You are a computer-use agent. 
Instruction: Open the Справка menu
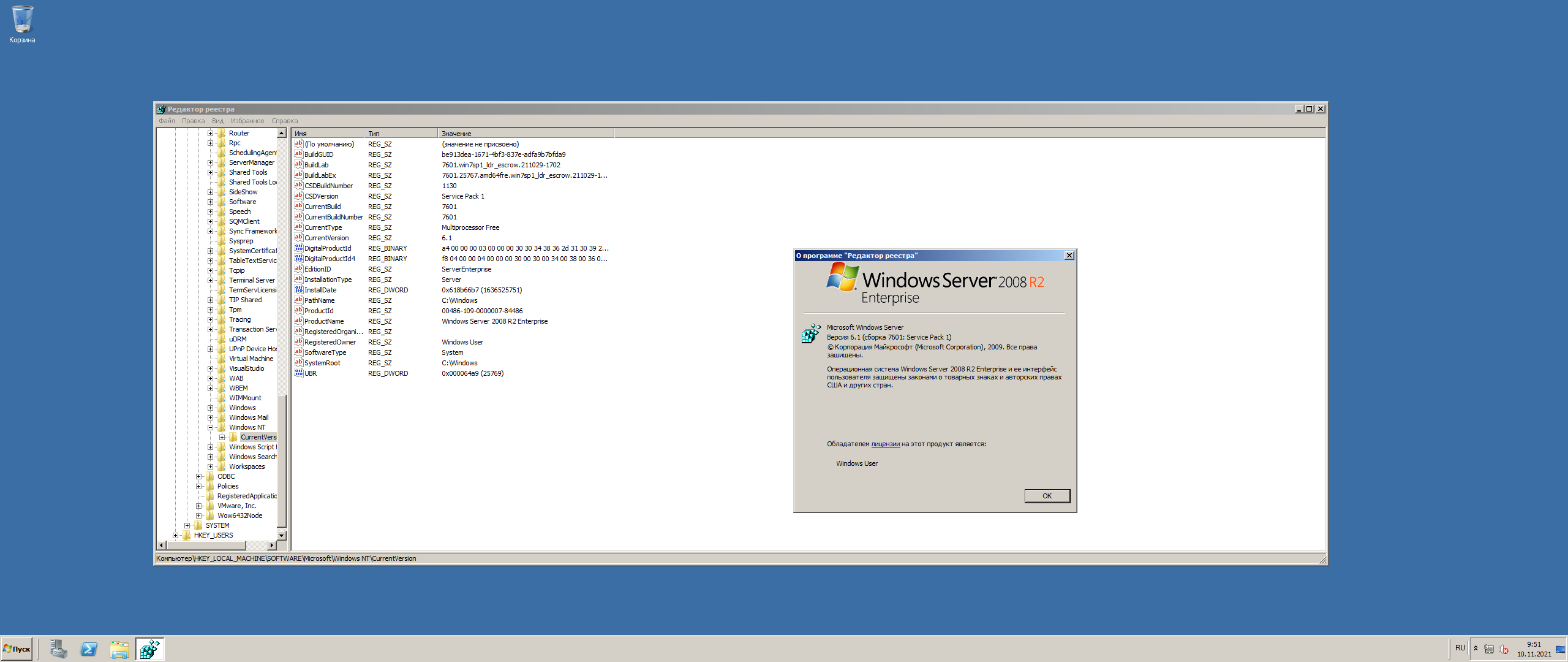click(284, 121)
